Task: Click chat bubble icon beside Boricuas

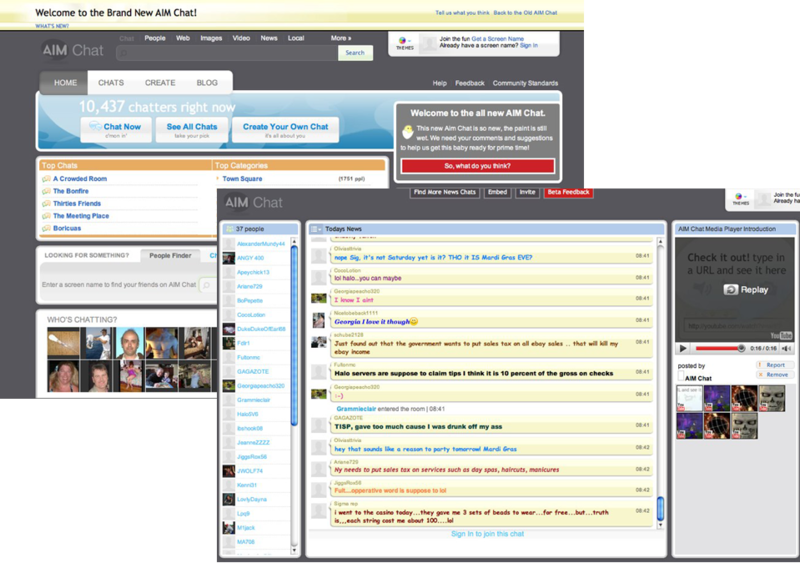Action: click(x=46, y=228)
